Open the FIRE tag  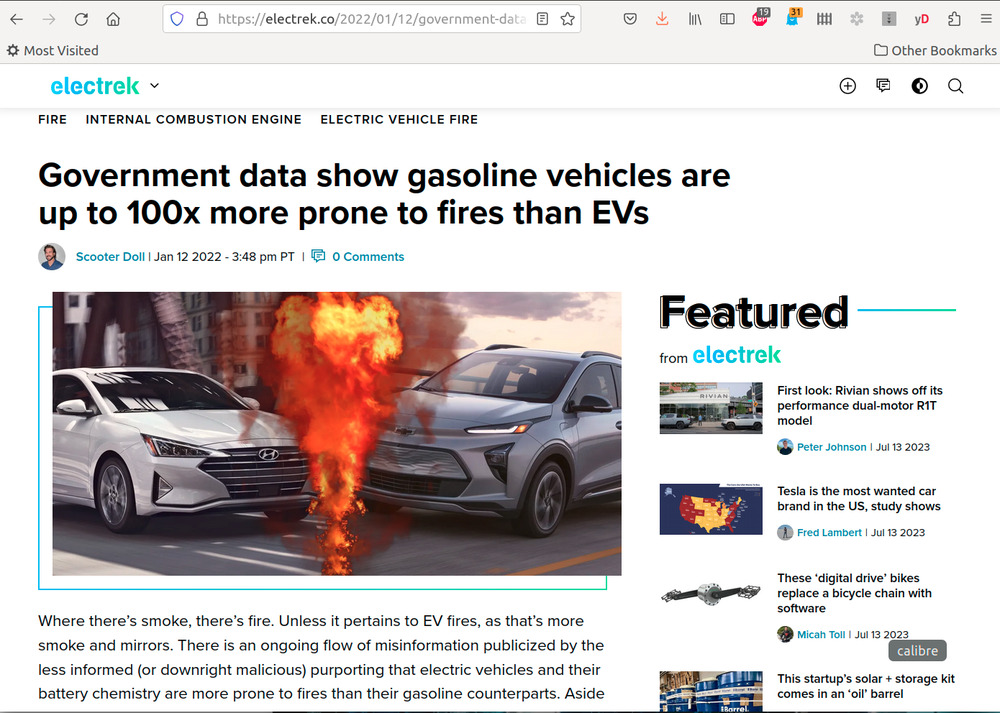point(52,119)
